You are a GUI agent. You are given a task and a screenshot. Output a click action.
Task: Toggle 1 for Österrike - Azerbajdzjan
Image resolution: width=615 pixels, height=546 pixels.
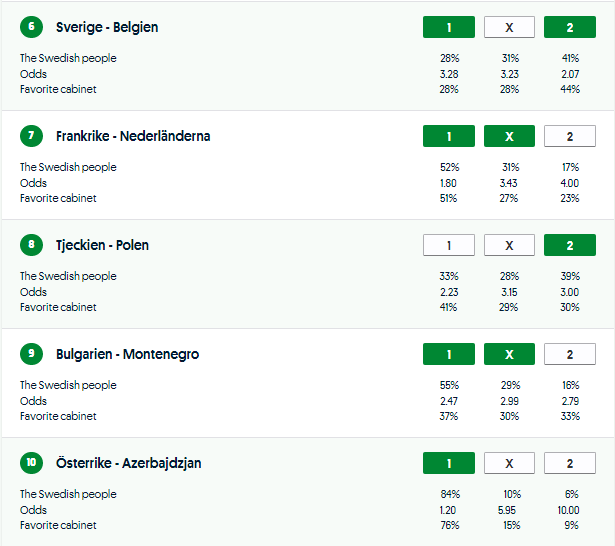tap(449, 463)
